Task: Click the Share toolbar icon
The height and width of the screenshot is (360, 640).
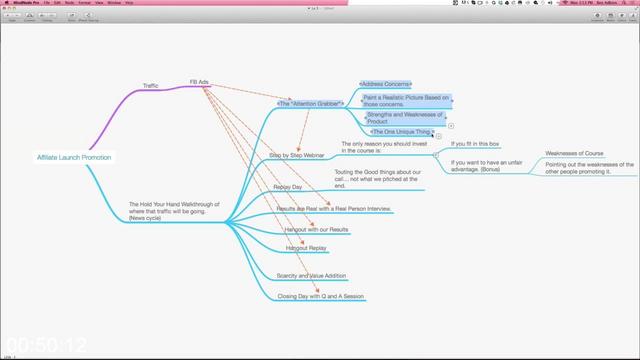Action: point(71,15)
